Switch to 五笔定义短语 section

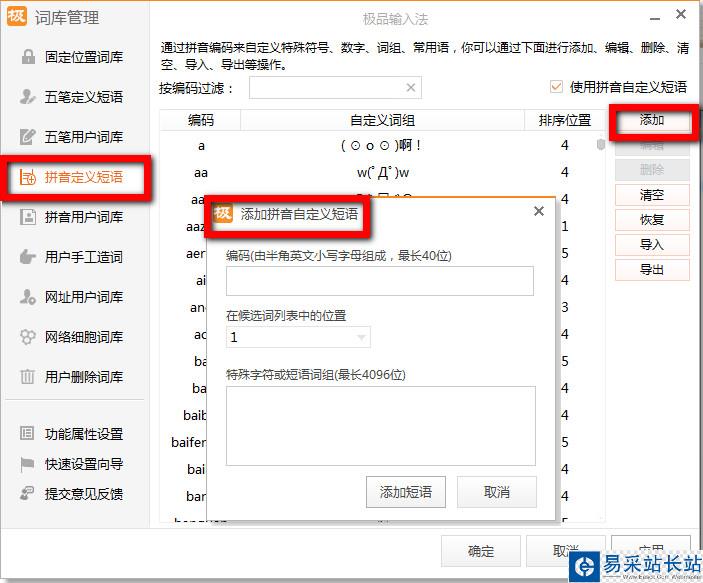click(83, 96)
